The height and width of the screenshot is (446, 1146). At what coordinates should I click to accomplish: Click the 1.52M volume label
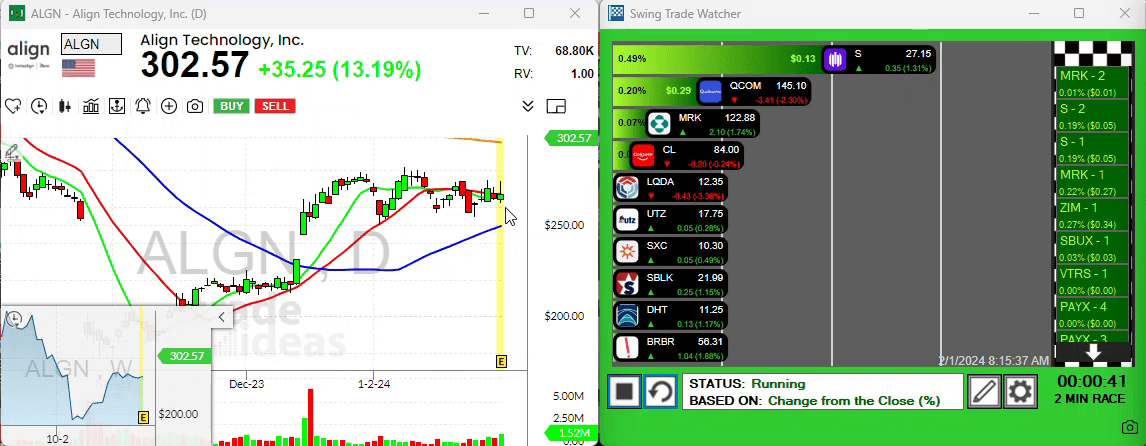pos(572,434)
